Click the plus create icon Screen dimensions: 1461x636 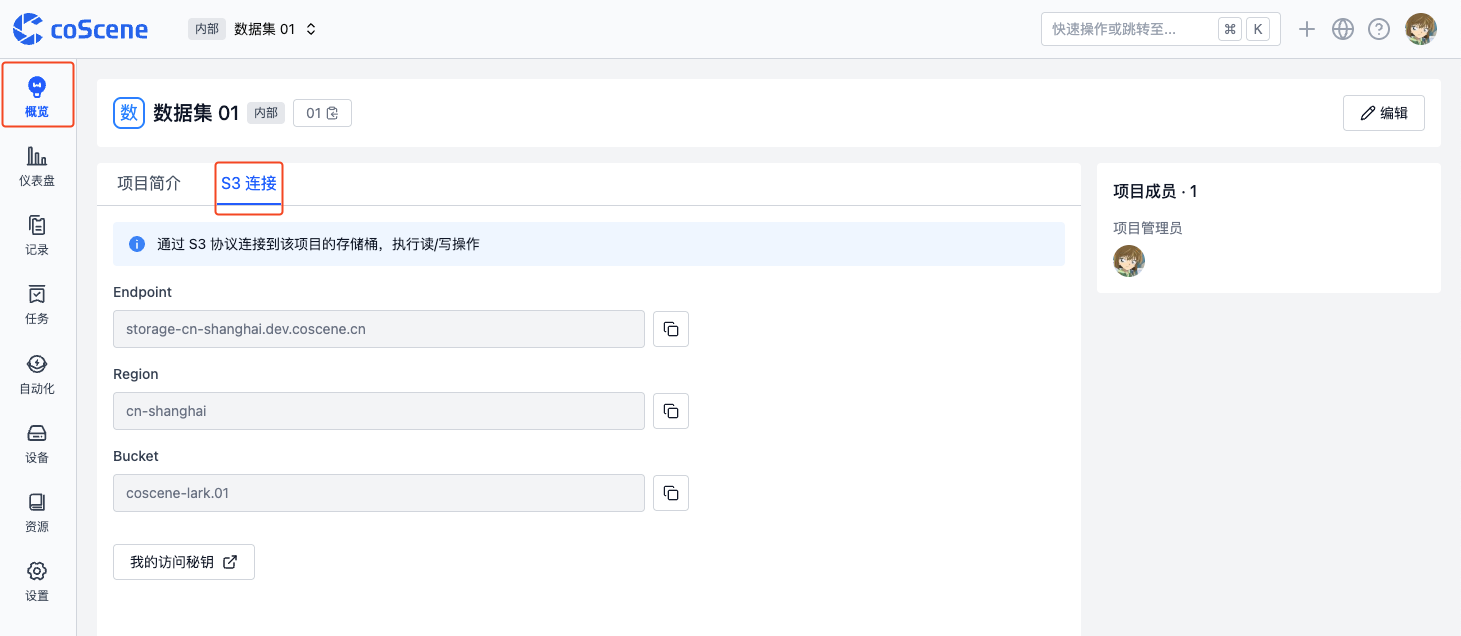click(x=1307, y=29)
